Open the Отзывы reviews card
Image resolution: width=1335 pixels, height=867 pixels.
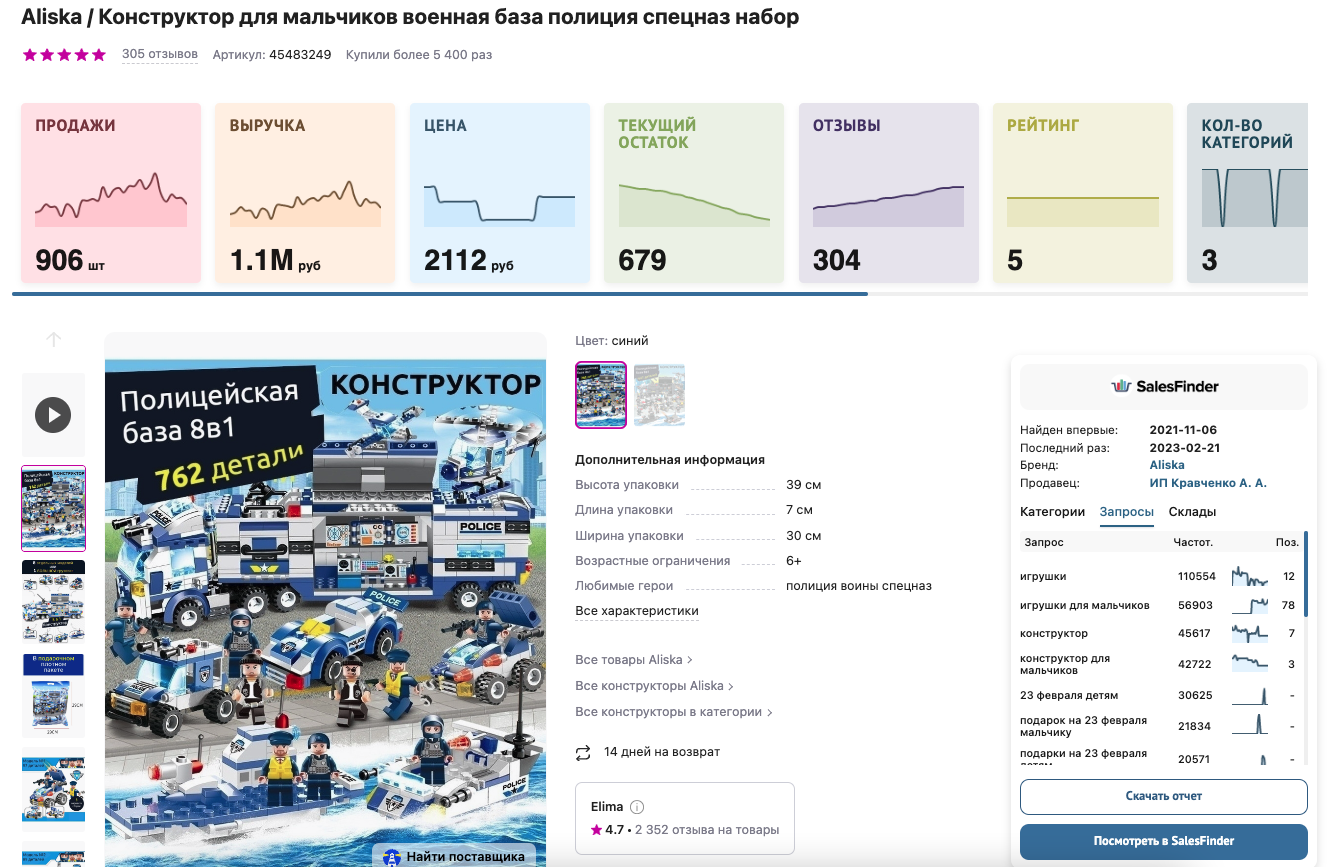[889, 193]
